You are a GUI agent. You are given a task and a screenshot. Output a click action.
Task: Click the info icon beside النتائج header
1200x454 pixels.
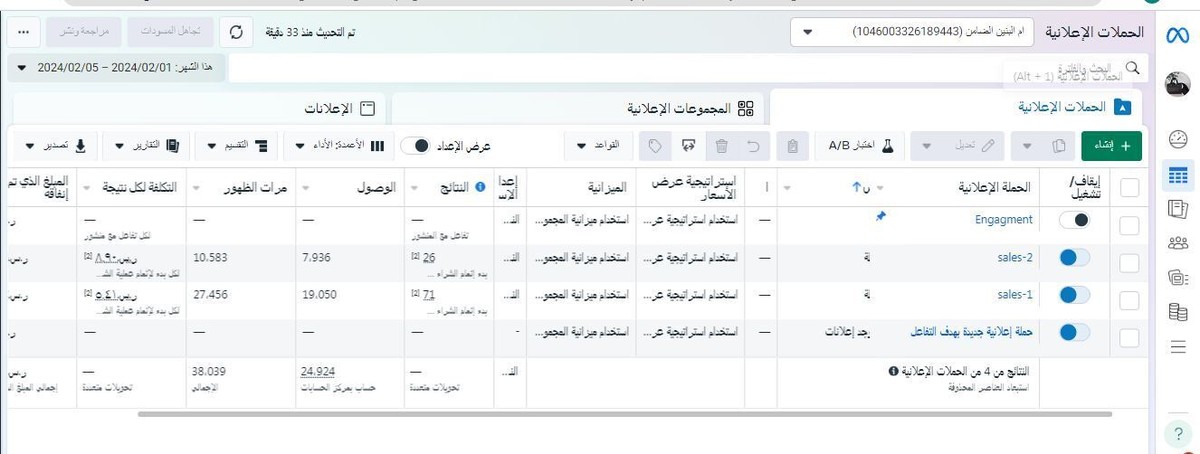click(479, 187)
